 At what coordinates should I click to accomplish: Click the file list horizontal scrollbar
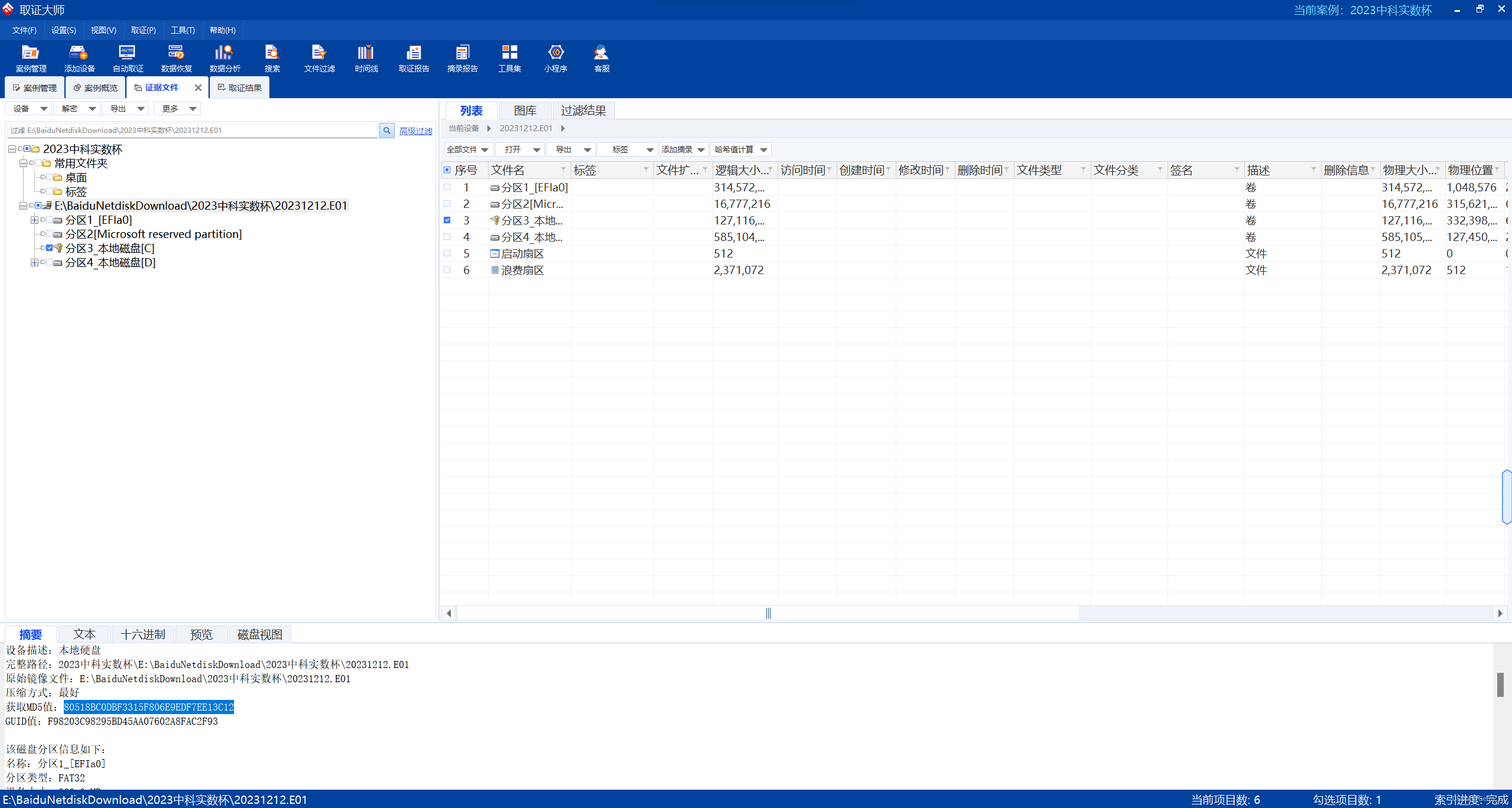pyautogui.click(x=768, y=613)
